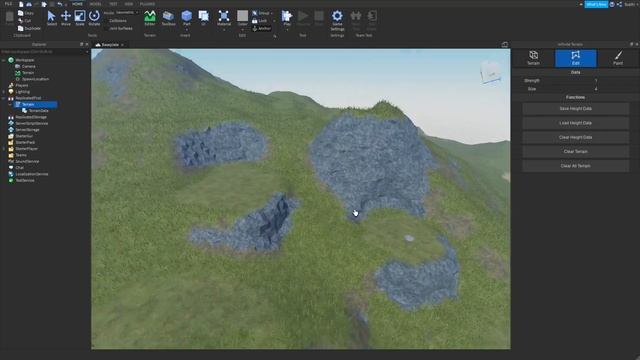Click Save Height Data button
The width and height of the screenshot is (640, 360).
pos(576,109)
